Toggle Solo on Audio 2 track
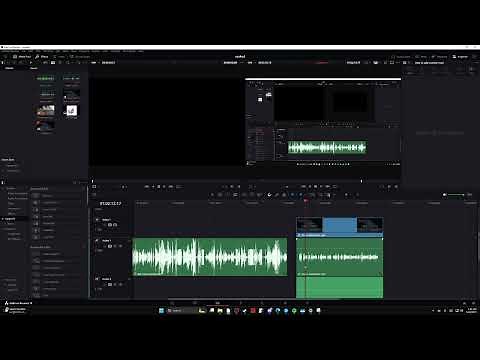Image resolution: width=480 pixels, height=360 pixels. click(115, 284)
